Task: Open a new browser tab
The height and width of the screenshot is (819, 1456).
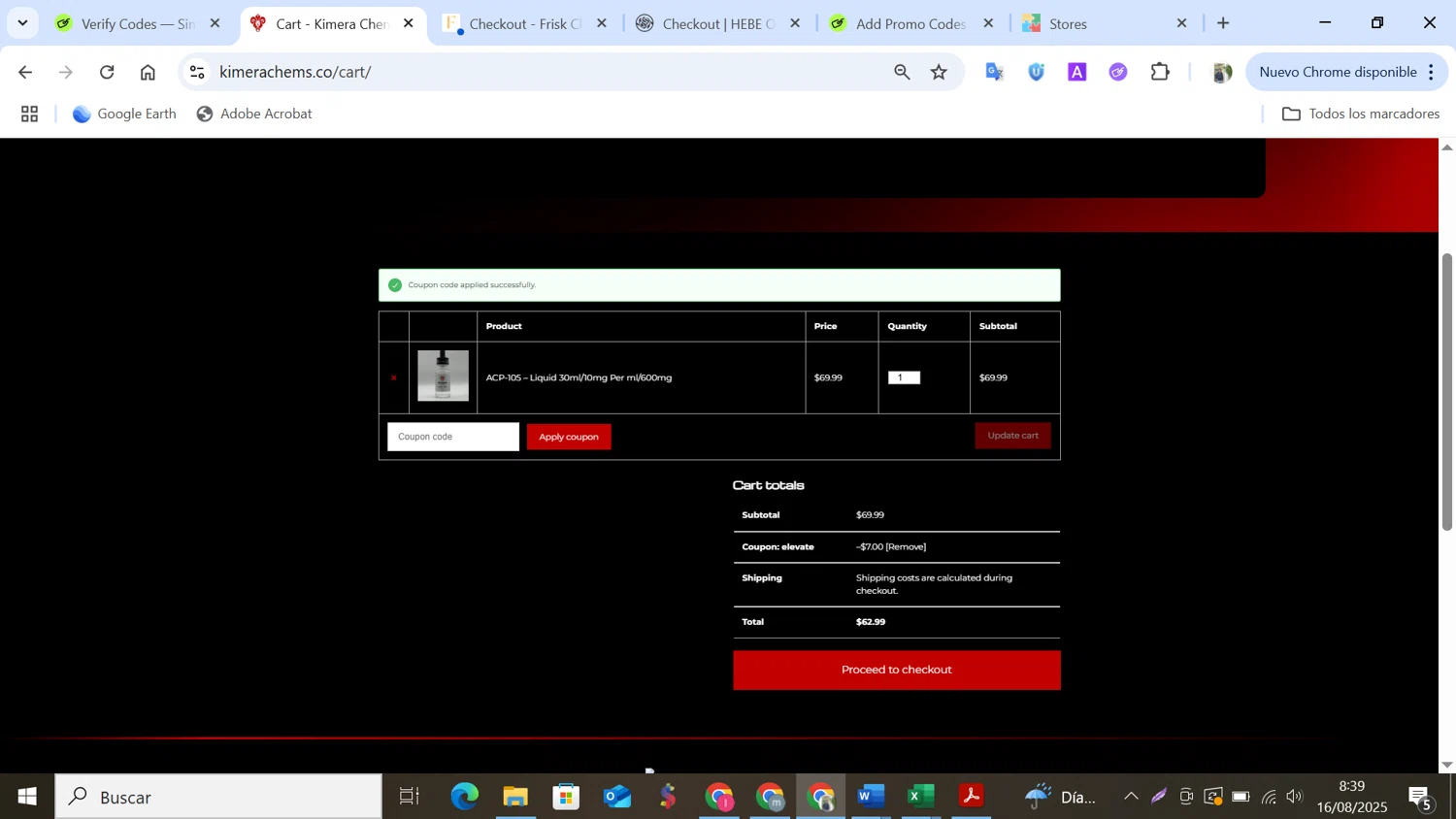Action: [1223, 23]
